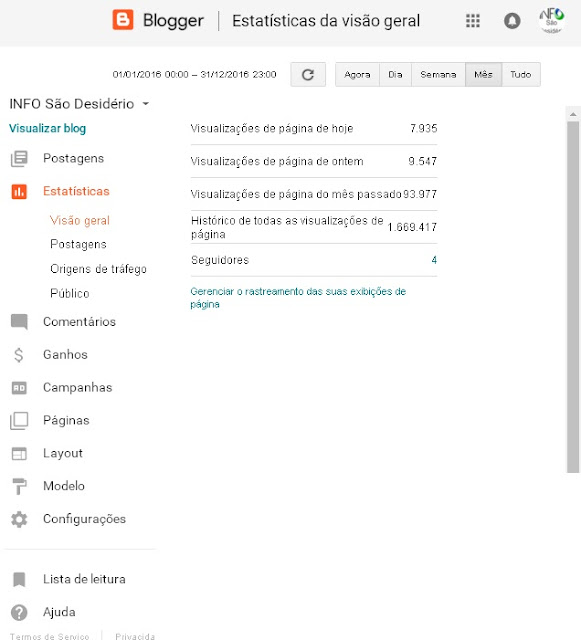Viewport: 581px width, 640px height.
Task: Select Origens de tráfego under Estatísticas
Action: point(98,269)
